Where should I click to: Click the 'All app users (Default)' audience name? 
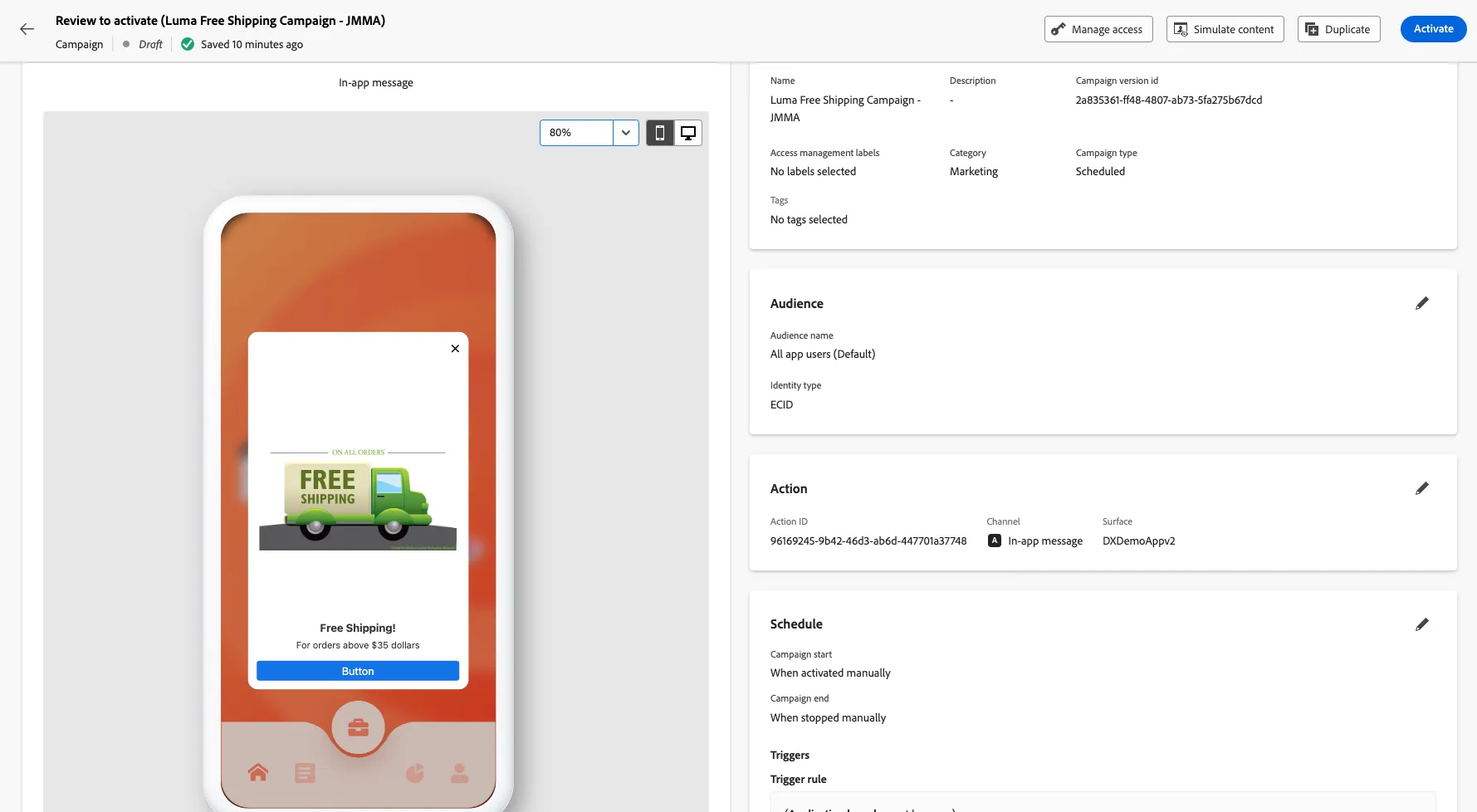click(823, 354)
